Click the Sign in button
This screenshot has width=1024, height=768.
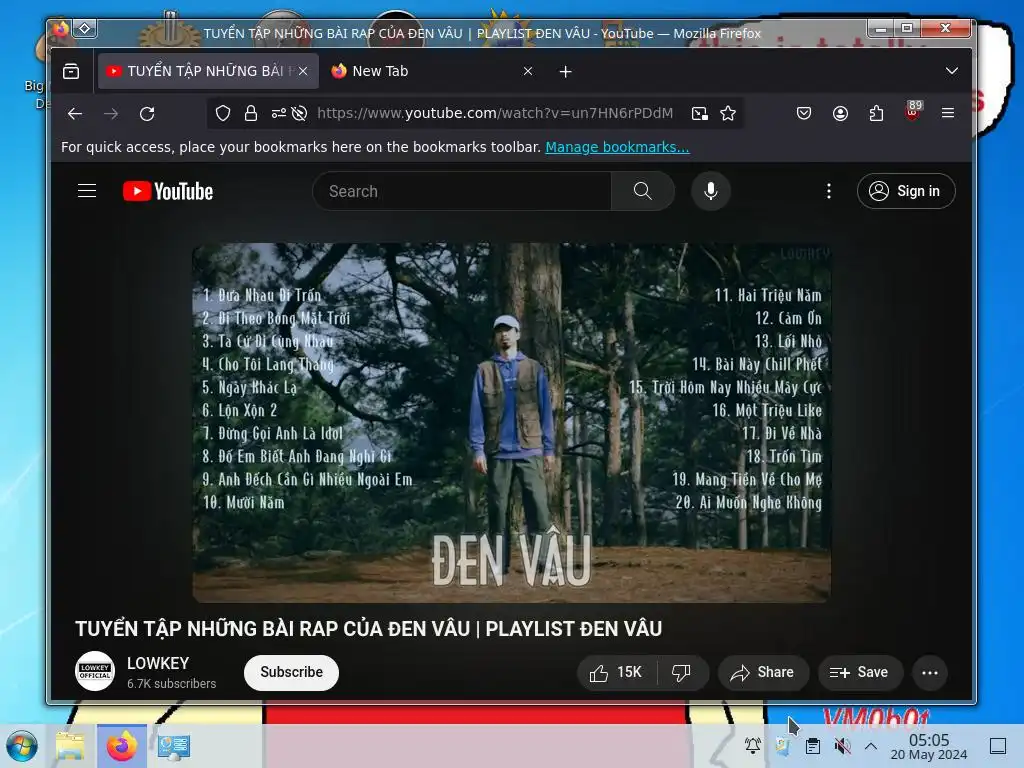pyautogui.click(x=906, y=191)
